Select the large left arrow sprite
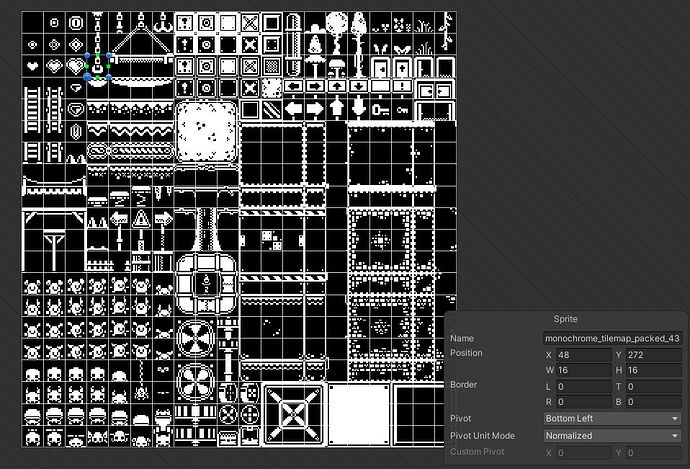This screenshot has height=469, width=690. pyautogui.click(x=294, y=109)
